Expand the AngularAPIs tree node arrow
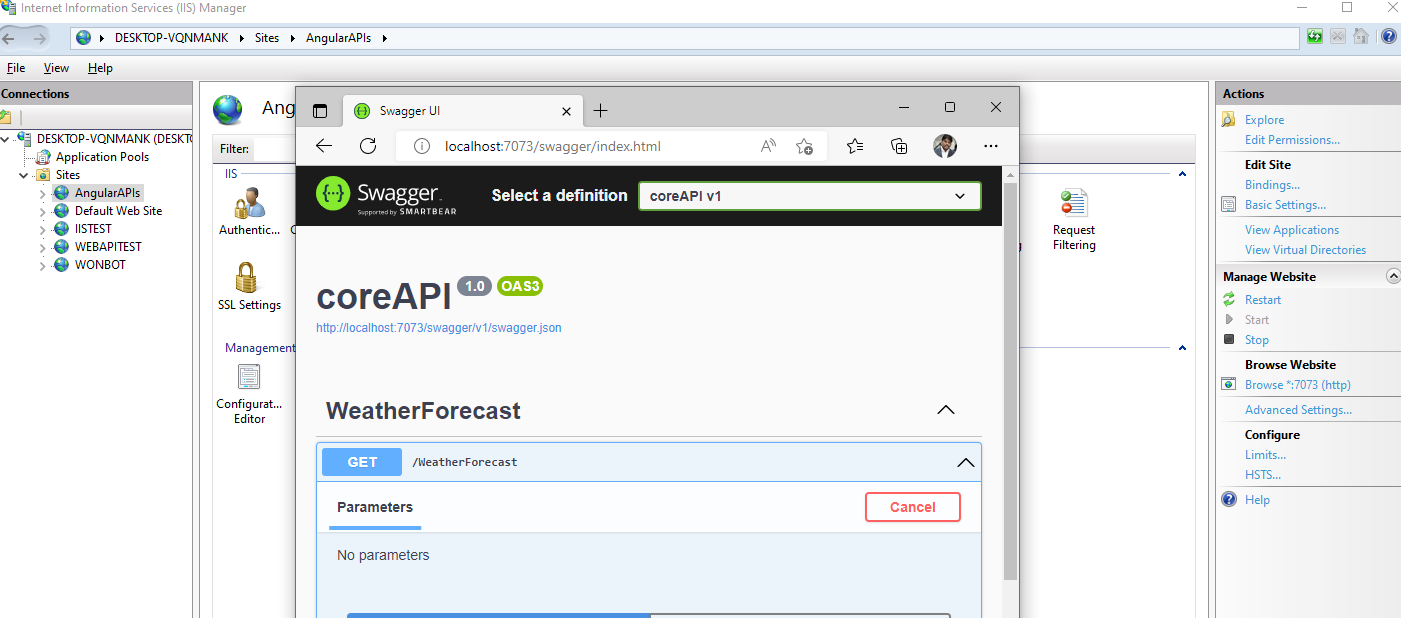1401x618 pixels. [42, 193]
